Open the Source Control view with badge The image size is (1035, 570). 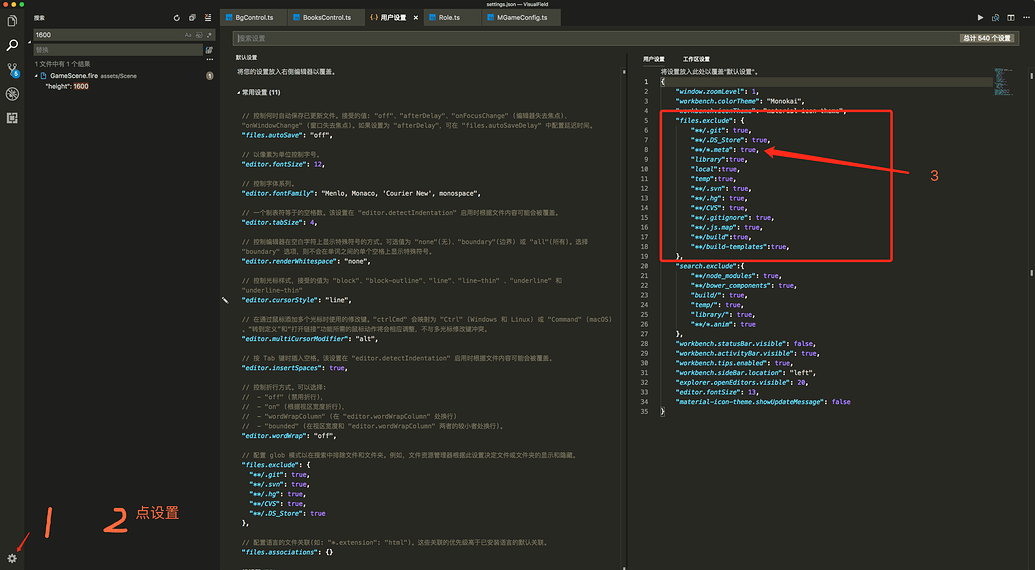tap(12, 70)
